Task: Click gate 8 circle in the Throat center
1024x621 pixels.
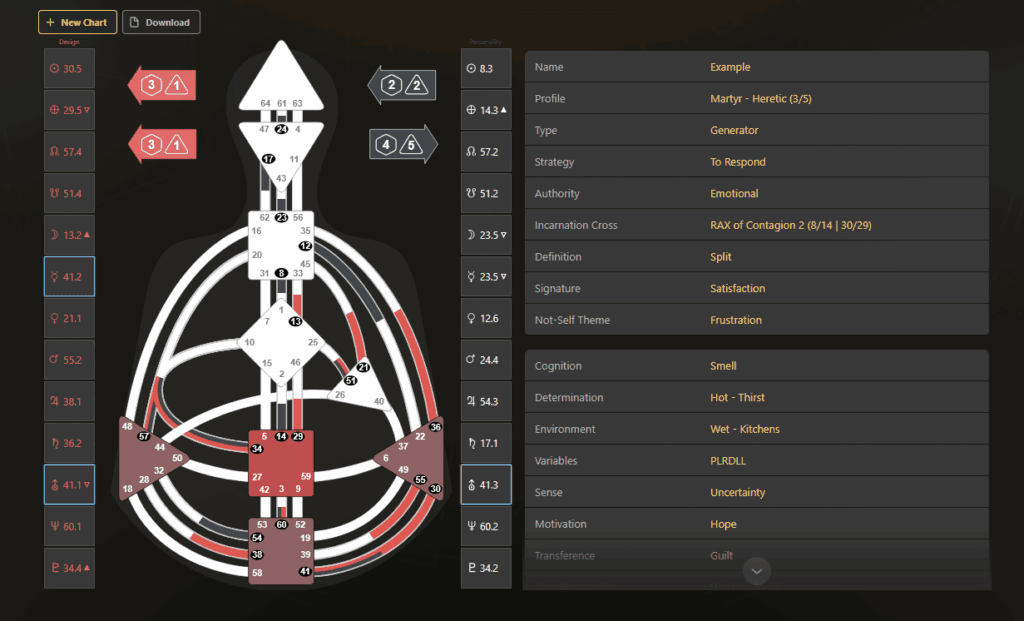Action: pyautogui.click(x=281, y=273)
